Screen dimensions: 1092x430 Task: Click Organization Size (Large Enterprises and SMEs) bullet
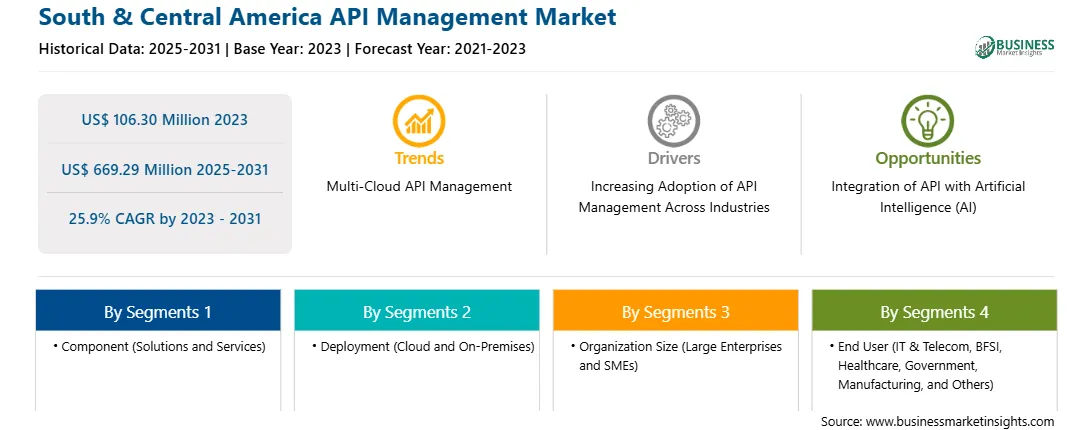pos(676,355)
